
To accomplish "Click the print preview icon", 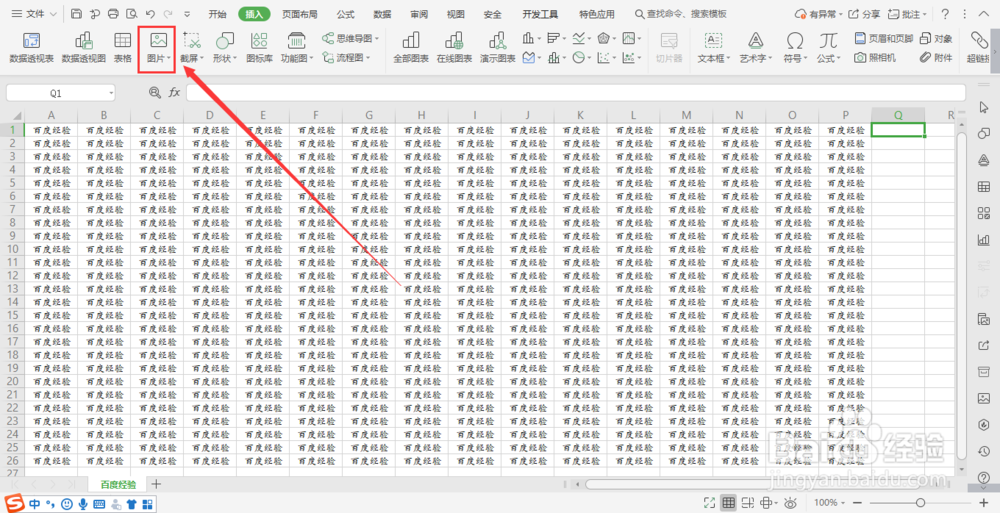I will [x=132, y=13].
